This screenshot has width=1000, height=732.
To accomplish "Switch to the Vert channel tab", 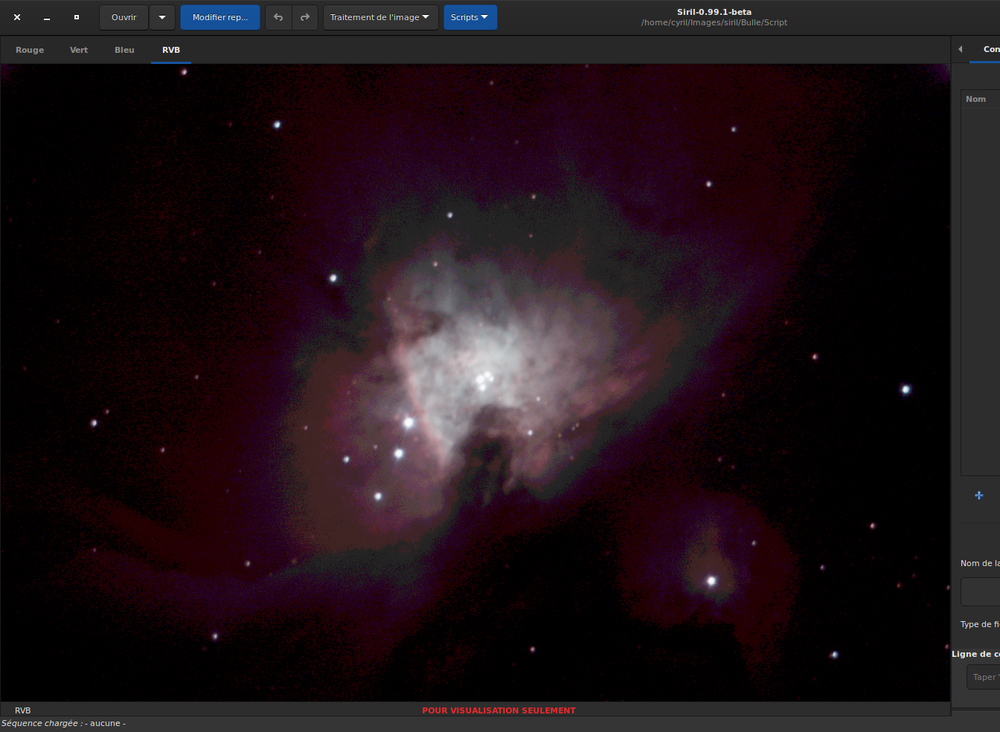I will [78, 50].
